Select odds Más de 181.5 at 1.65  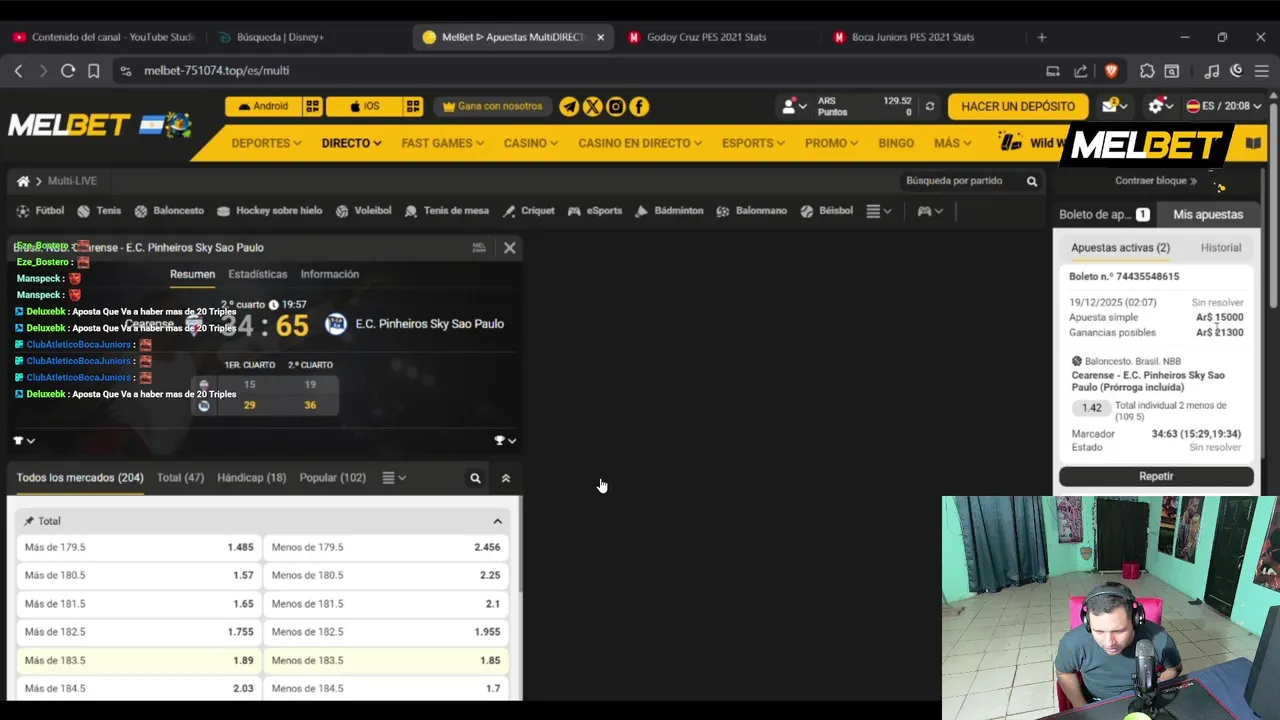[139, 604]
